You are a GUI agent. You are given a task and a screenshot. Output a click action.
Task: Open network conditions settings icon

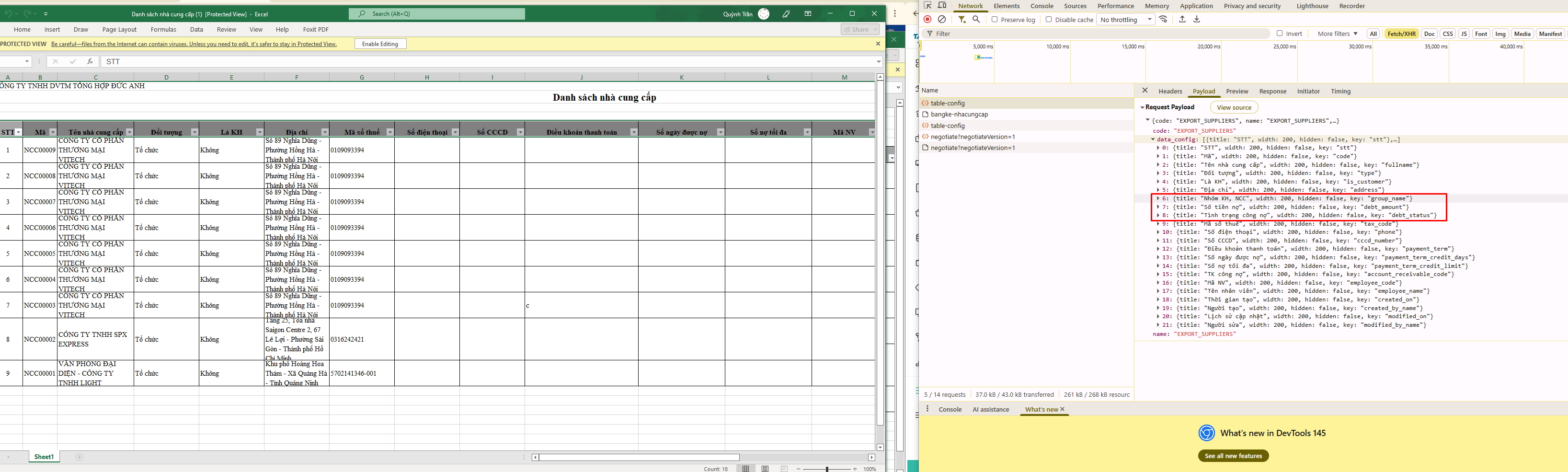(x=1163, y=20)
